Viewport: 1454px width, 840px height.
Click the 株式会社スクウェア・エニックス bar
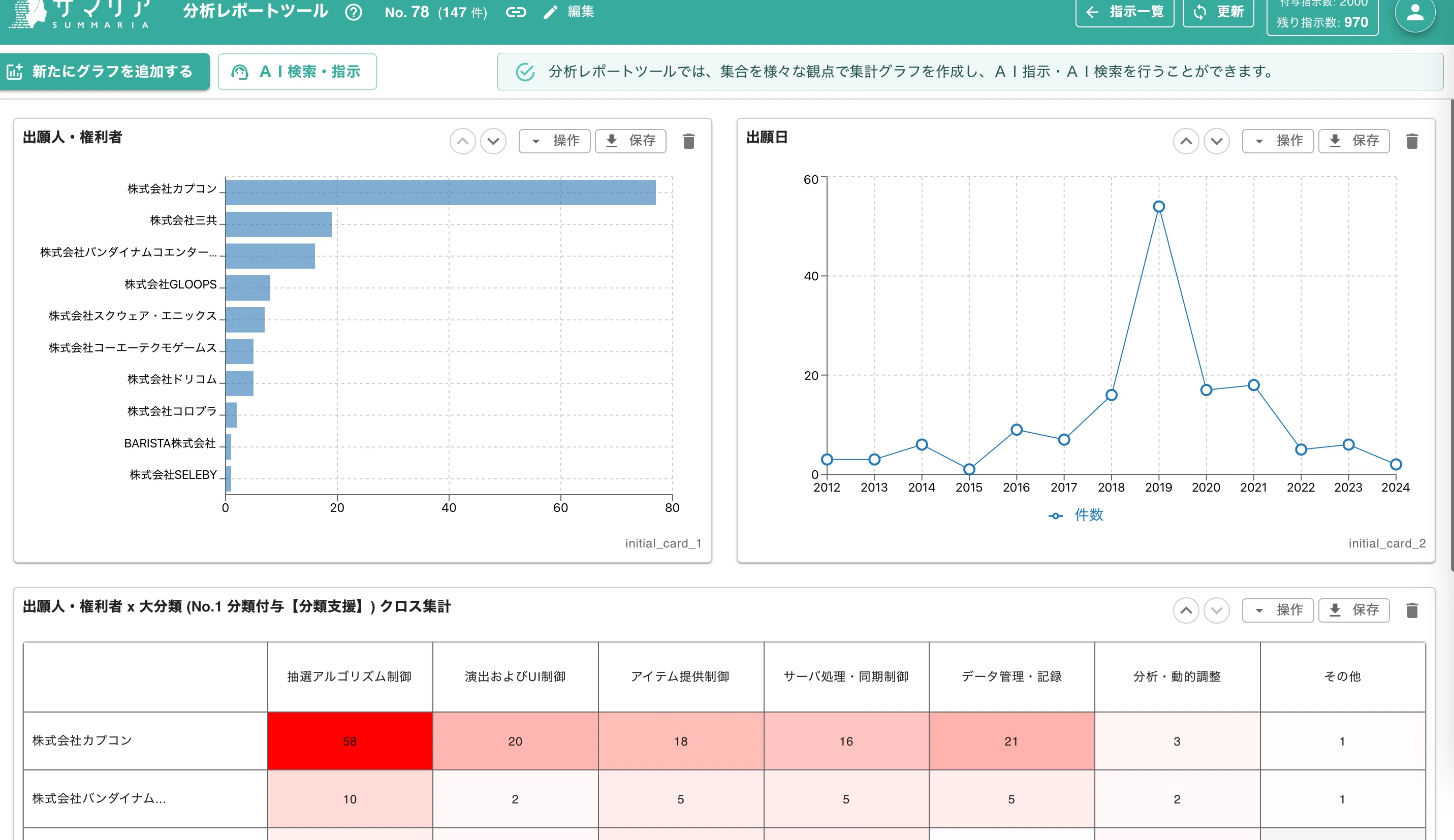click(x=245, y=319)
